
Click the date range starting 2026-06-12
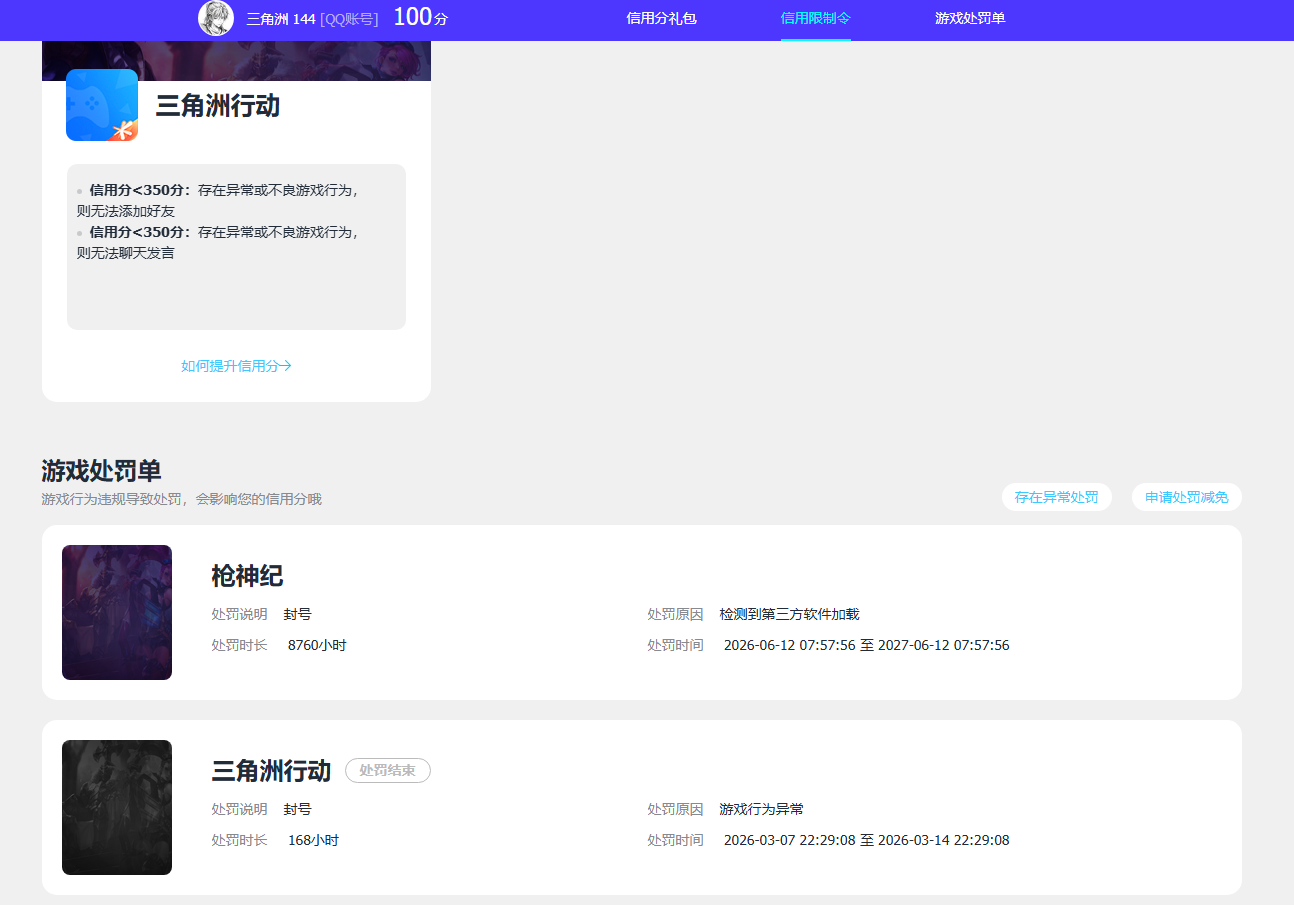coord(866,646)
